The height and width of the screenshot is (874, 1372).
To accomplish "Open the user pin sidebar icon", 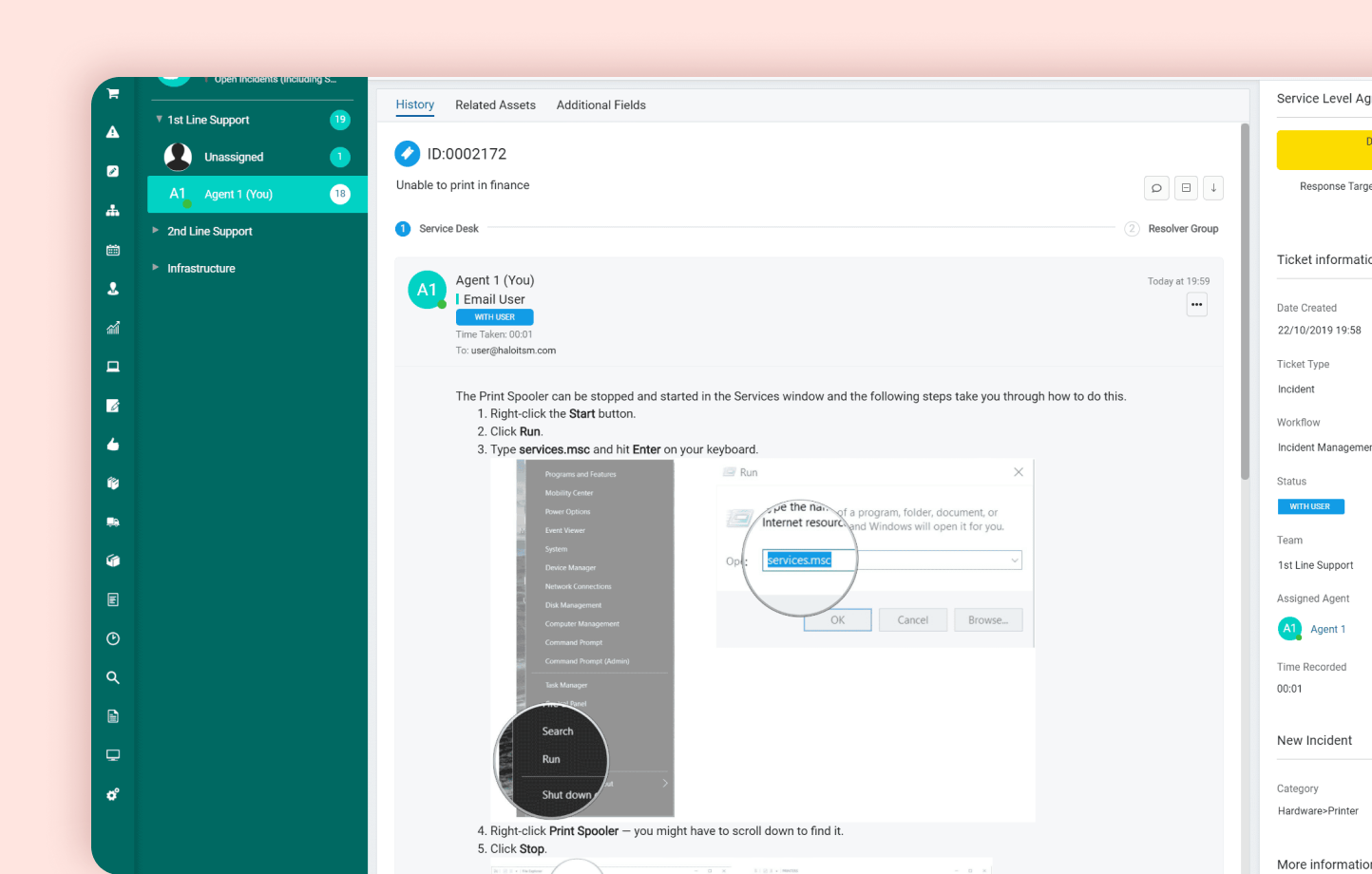I will (x=113, y=289).
